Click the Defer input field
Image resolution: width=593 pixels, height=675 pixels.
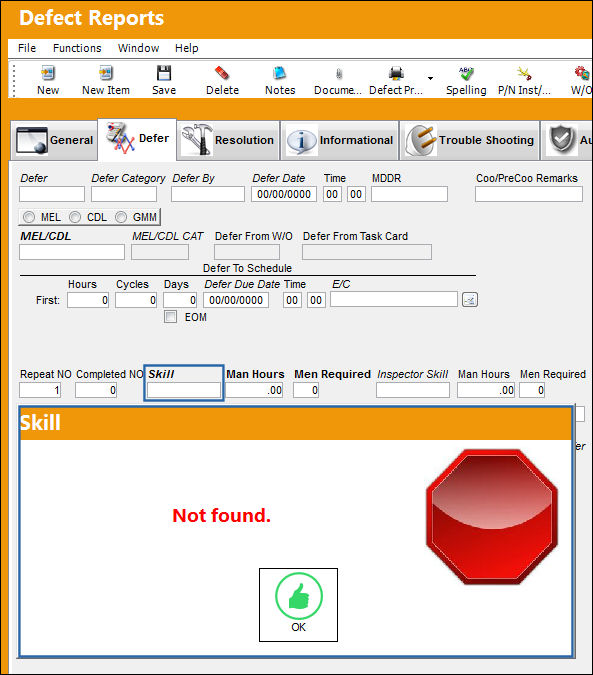pos(52,194)
